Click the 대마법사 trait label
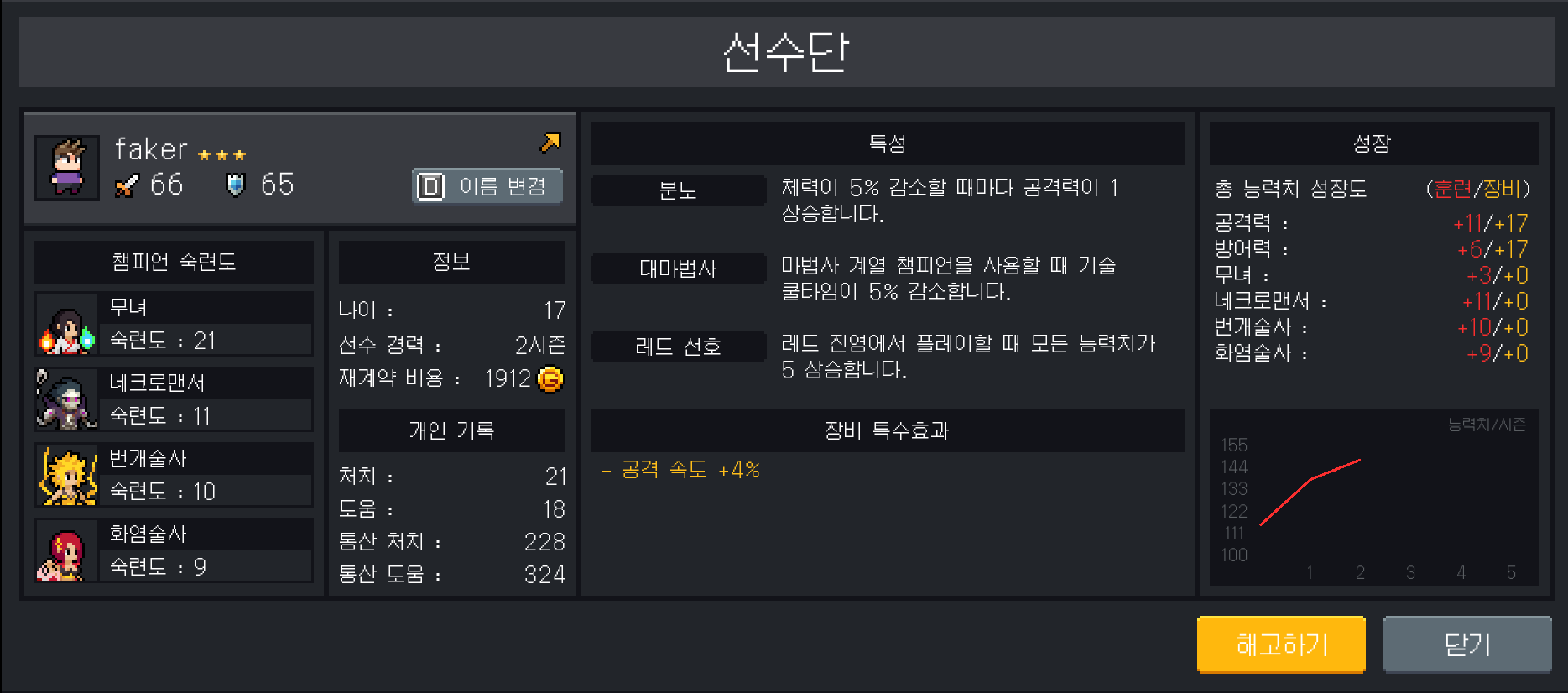Image resolution: width=1568 pixels, height=693 pixels. click(x=678, y=268)
